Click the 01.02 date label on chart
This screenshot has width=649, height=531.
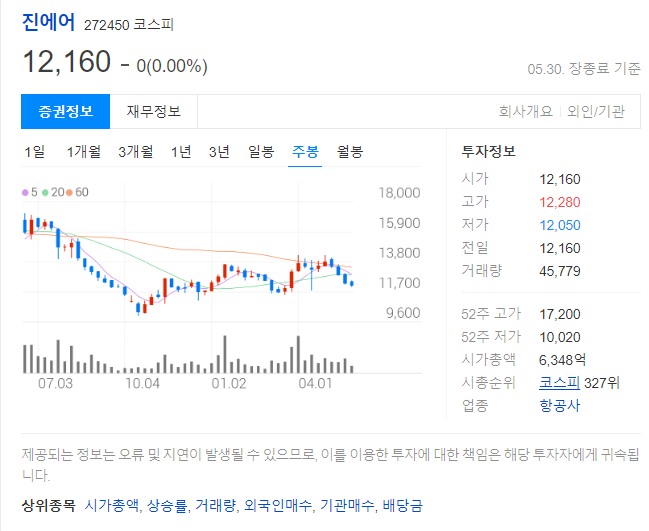229,383
